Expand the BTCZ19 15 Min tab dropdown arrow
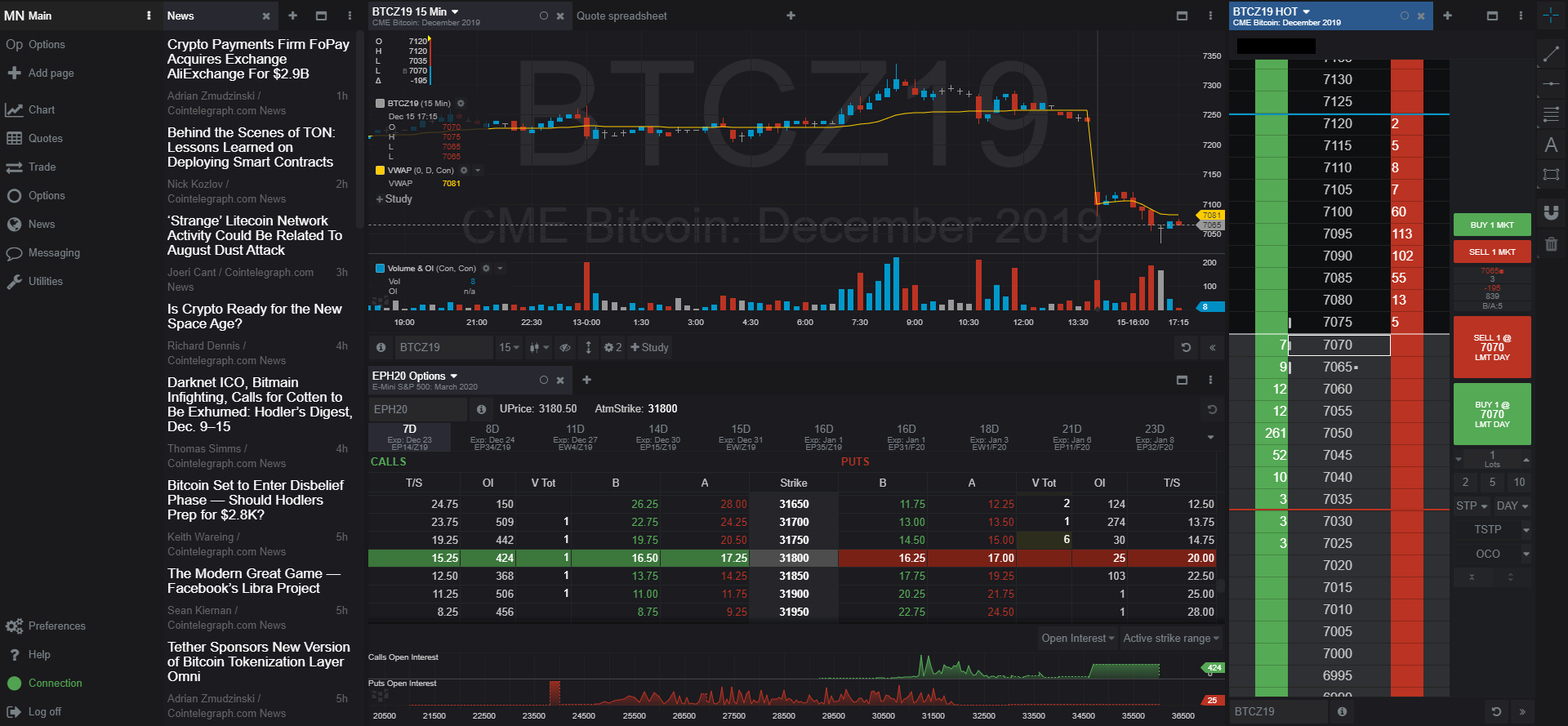This screenshot has height=726, width=1568. (455, 11)
